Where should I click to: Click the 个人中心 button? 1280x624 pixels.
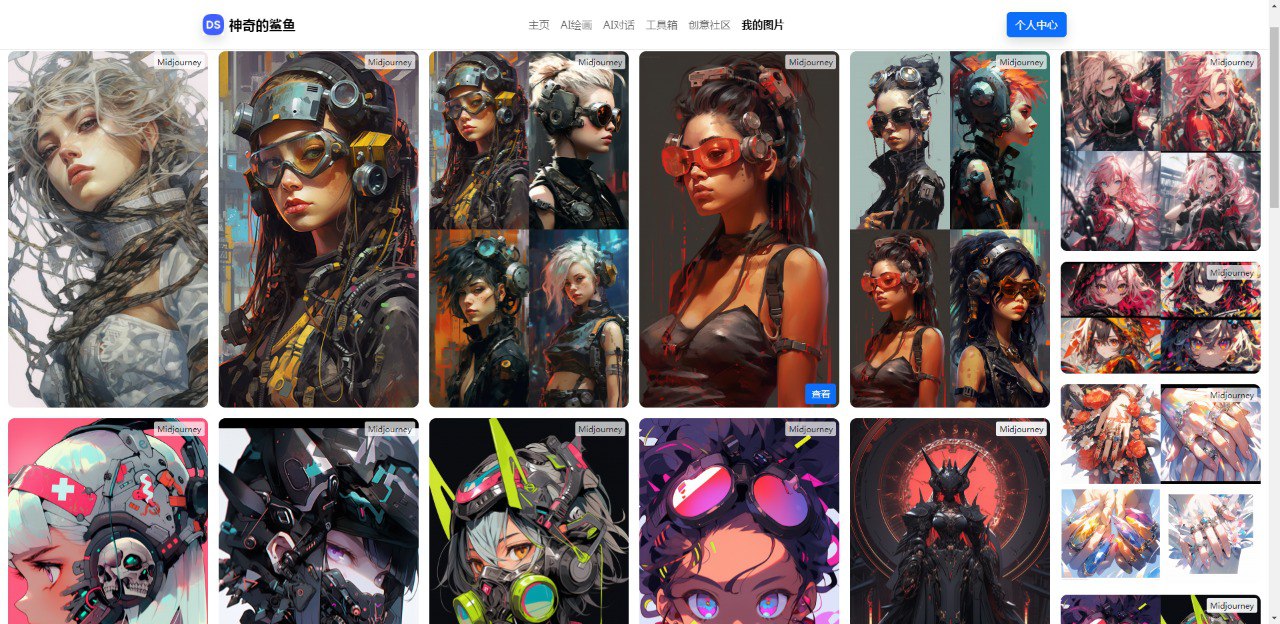click(1036, 25)
